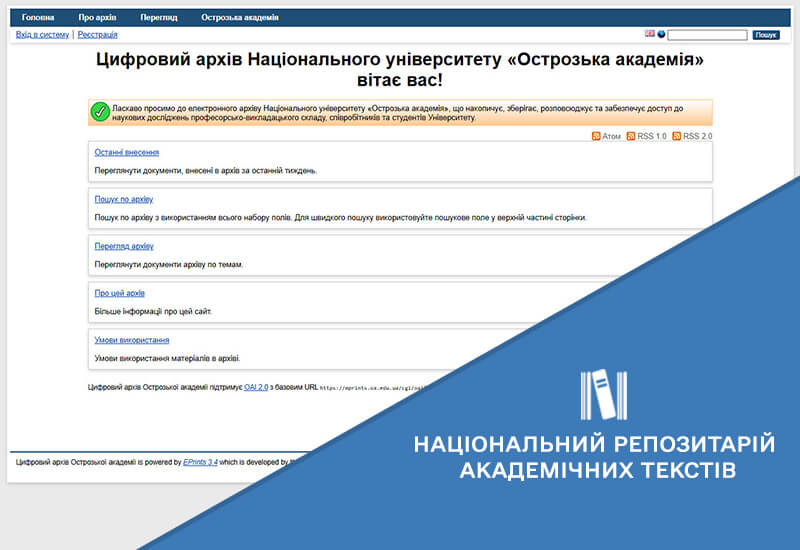Click text 'Умови використання матеріалів в архіві.'
Viewport: 800px width, 550px height.
[167, 358]
